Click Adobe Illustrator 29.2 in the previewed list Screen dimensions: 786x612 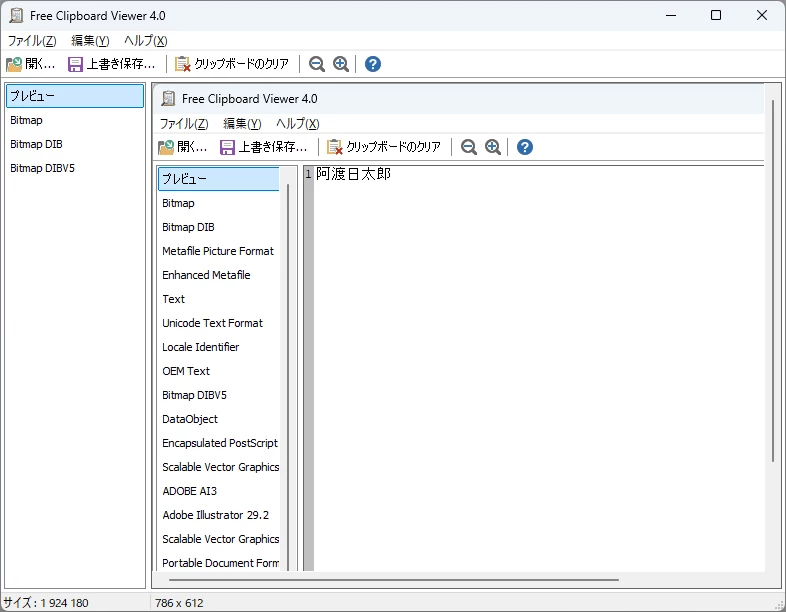coord(216,515)
